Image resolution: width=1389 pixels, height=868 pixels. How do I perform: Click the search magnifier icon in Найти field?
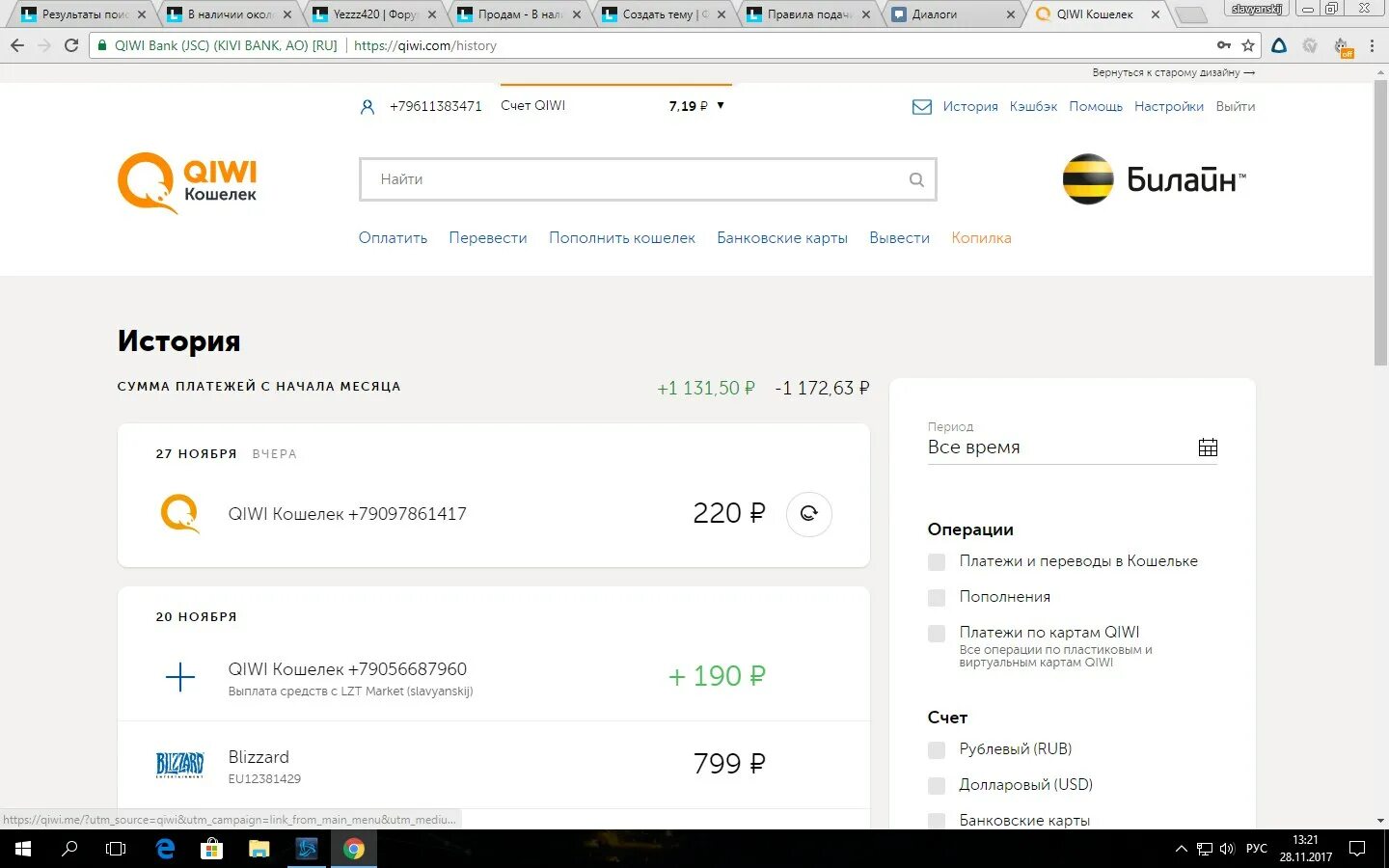point(916,179)
